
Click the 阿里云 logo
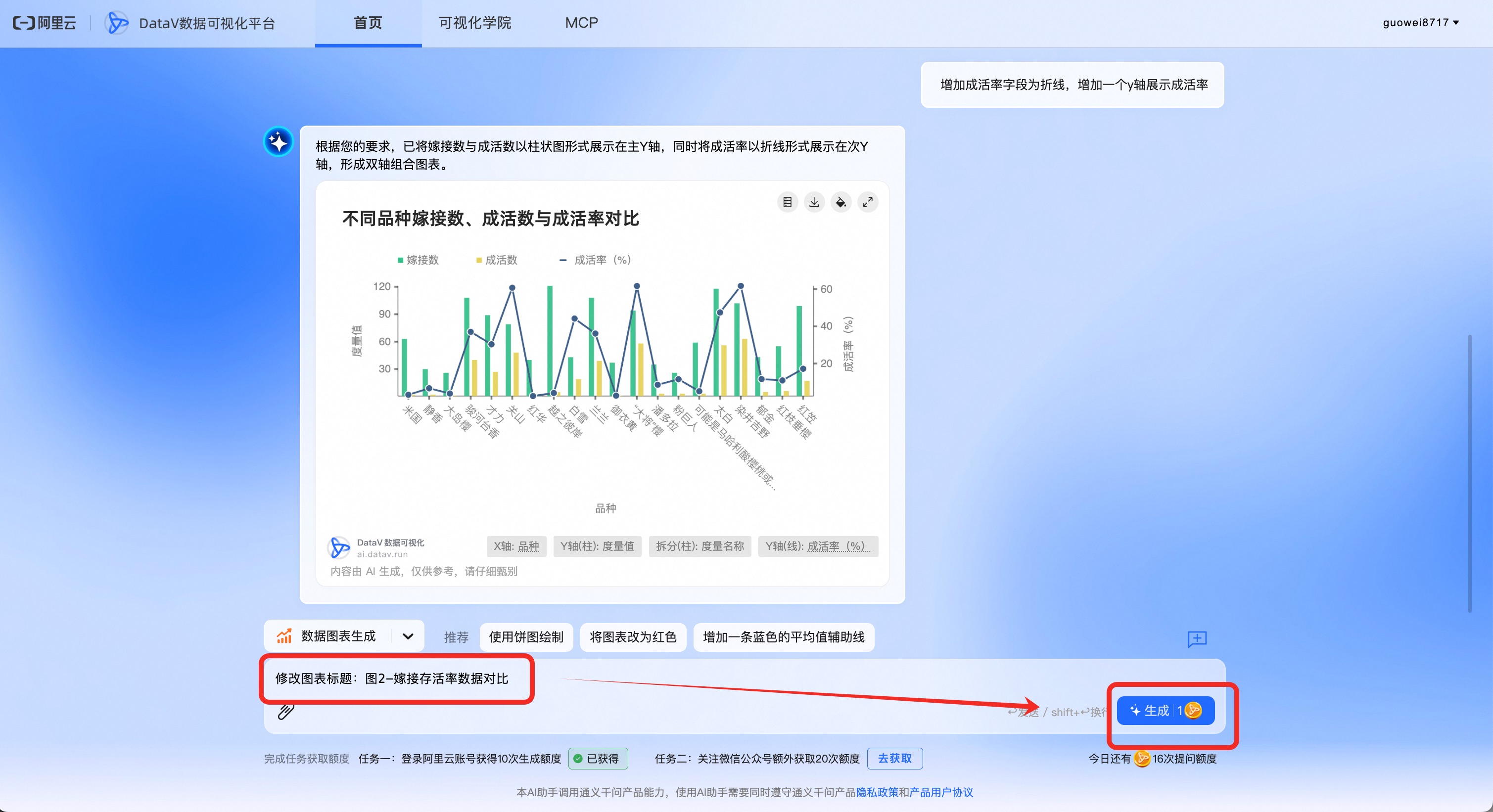pyautogui.click(x=45, y=23)
